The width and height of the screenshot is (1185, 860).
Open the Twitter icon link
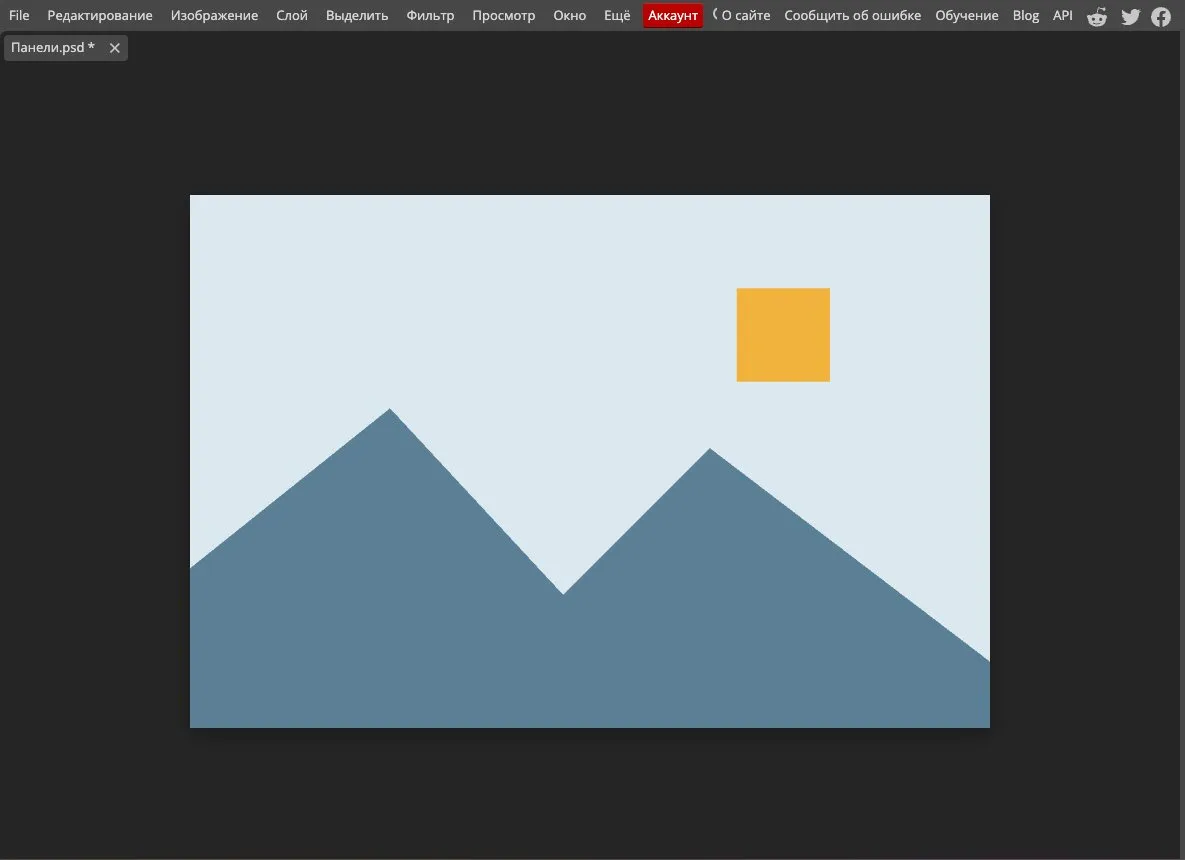pos(1131,16)
